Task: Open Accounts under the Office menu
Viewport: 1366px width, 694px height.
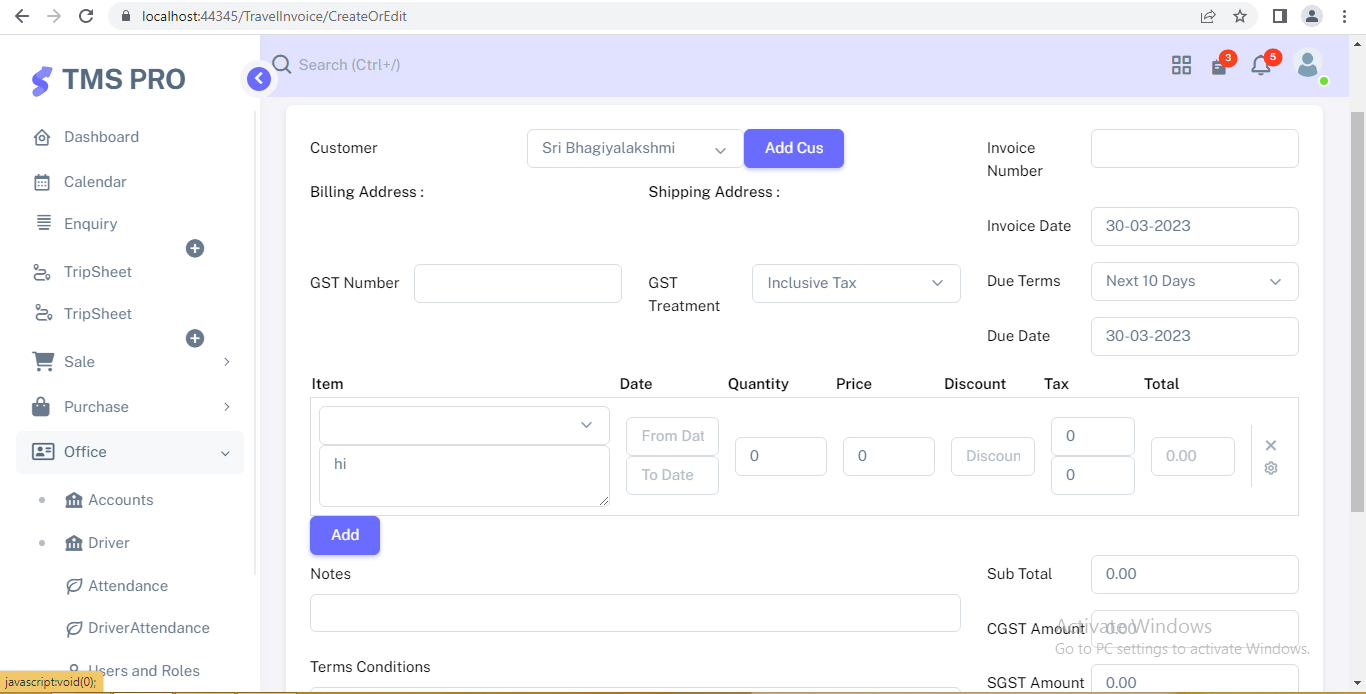Action: tap(120, 500)
